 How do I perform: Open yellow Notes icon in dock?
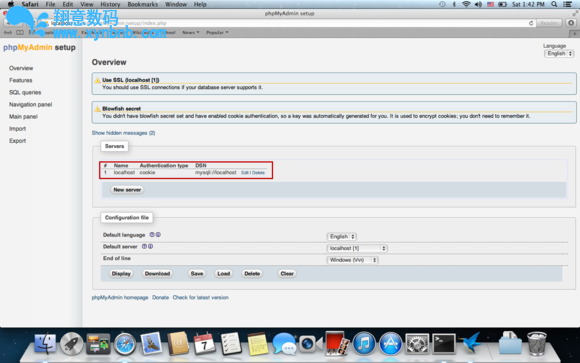pos(257,344)
